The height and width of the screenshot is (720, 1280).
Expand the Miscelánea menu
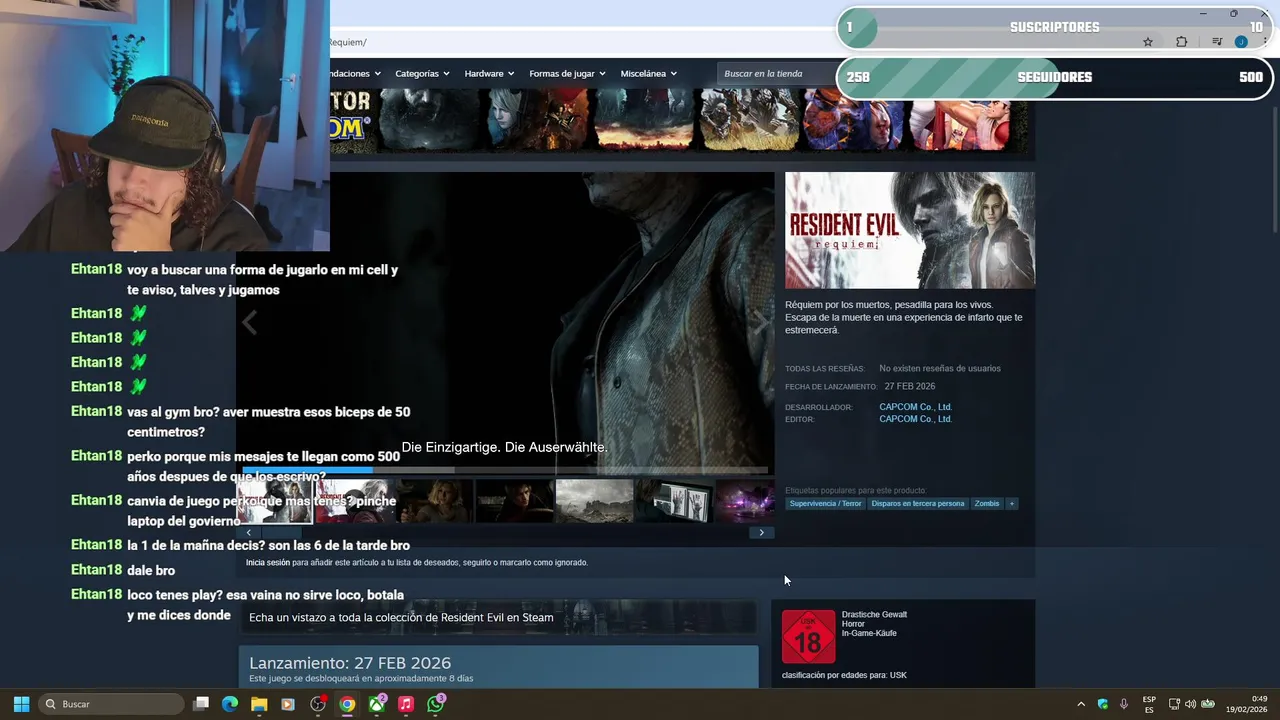[x=648, y=73]
